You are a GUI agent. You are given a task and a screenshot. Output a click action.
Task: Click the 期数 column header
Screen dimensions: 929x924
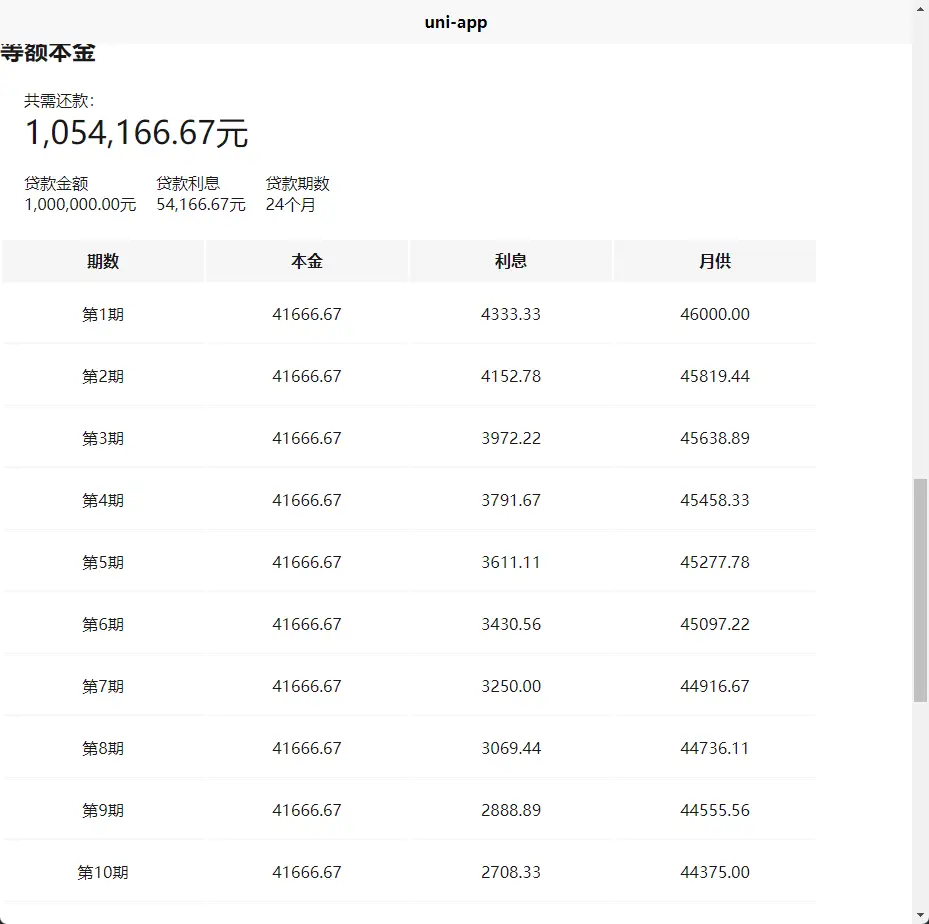point(103,261)
